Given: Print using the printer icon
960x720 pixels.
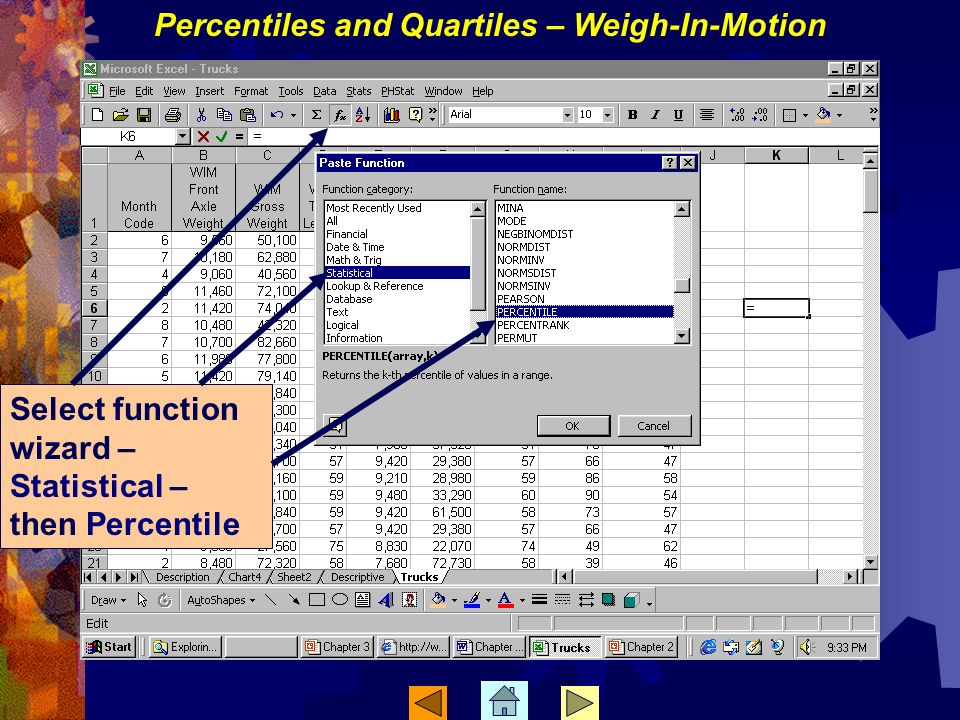Looking at the screenshot, I should (173, 114).
